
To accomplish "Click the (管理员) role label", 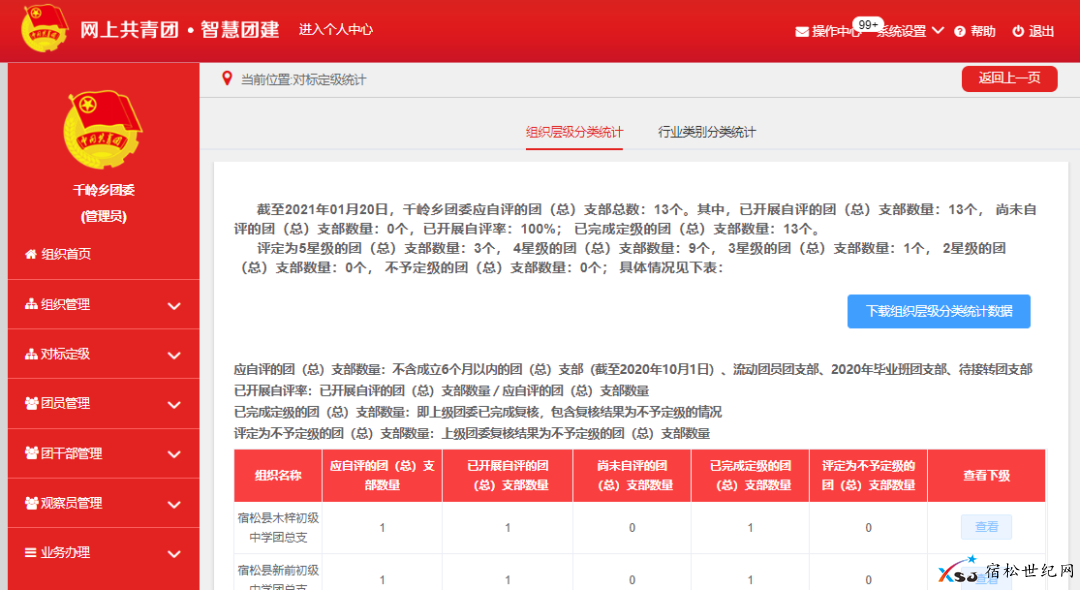I will coord(104,217).
